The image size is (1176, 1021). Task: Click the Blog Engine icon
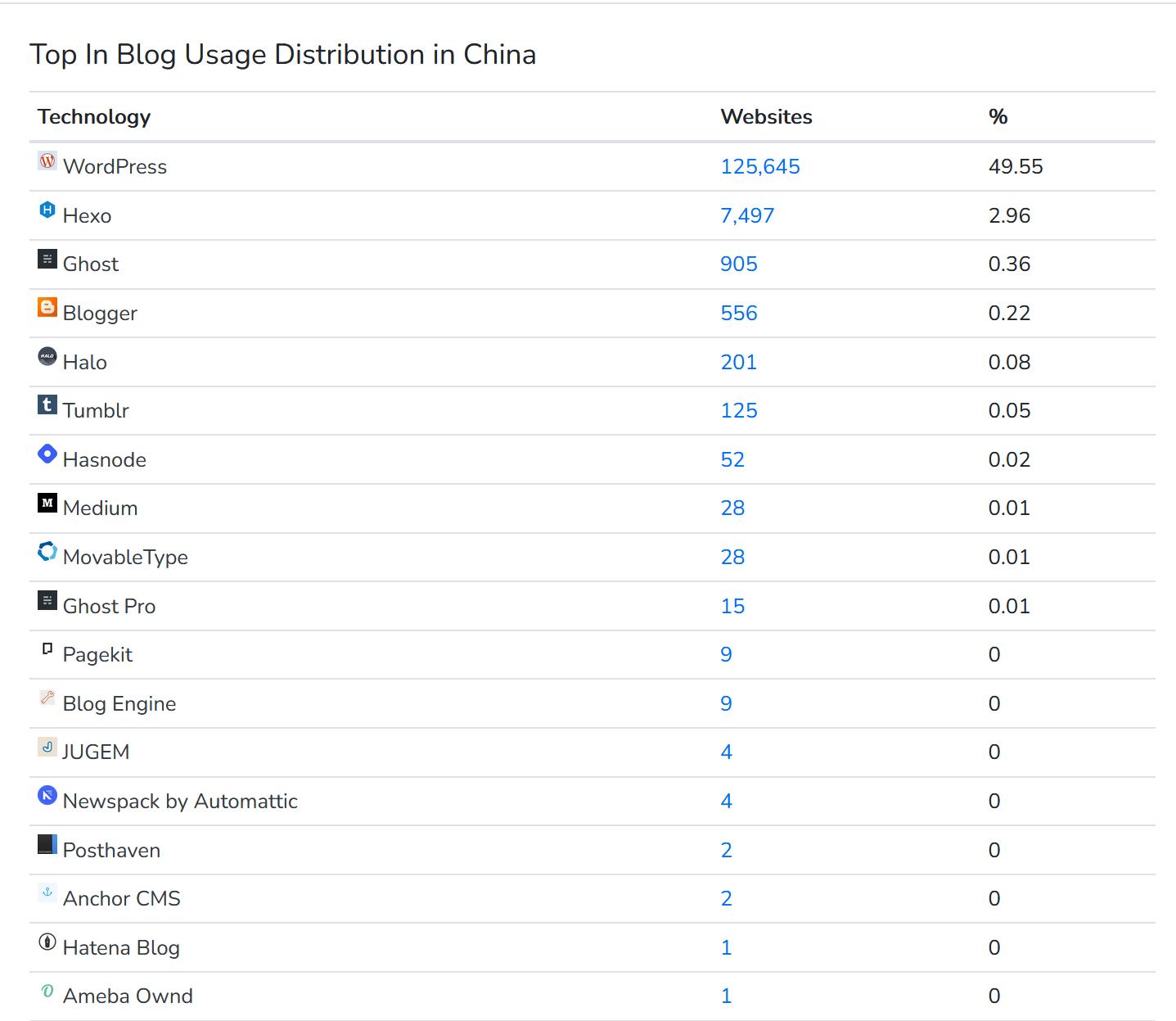pos(47,698)
